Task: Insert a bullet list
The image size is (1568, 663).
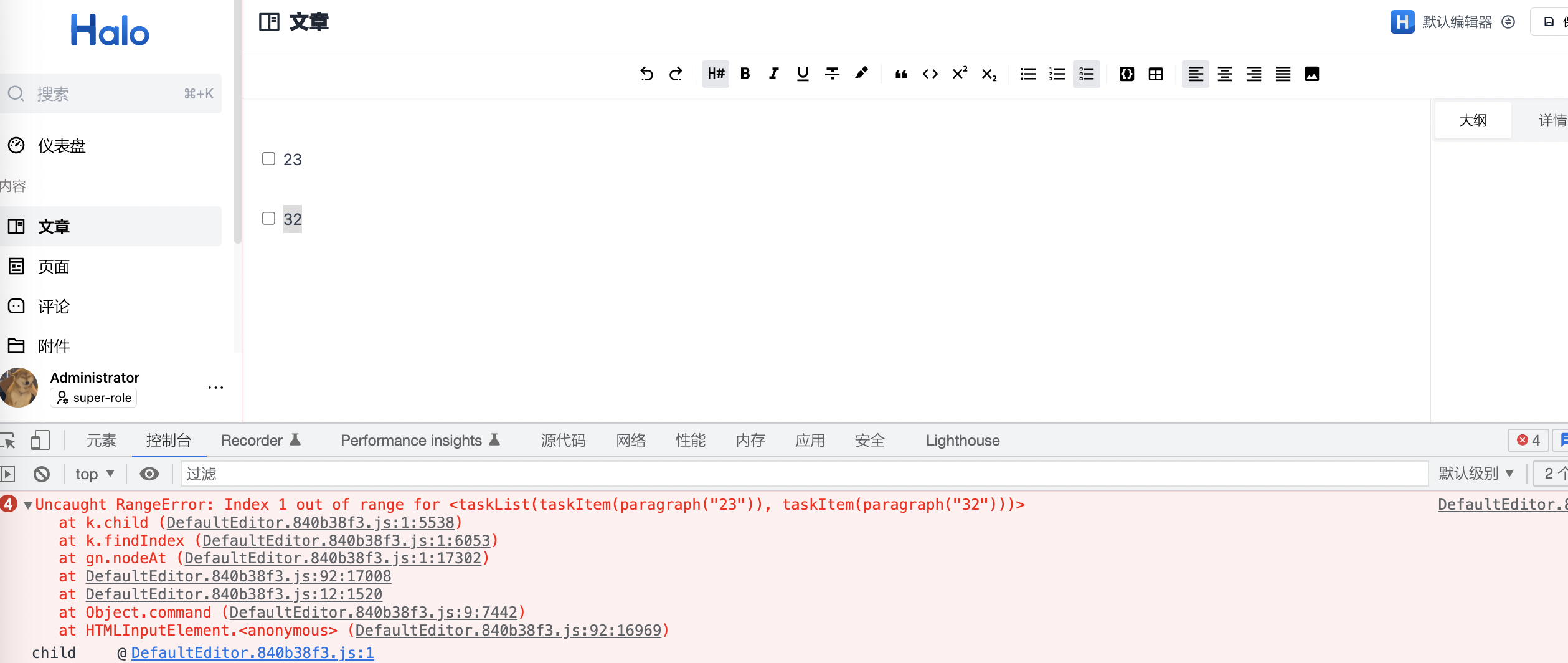Action: tap(1028, 74)
